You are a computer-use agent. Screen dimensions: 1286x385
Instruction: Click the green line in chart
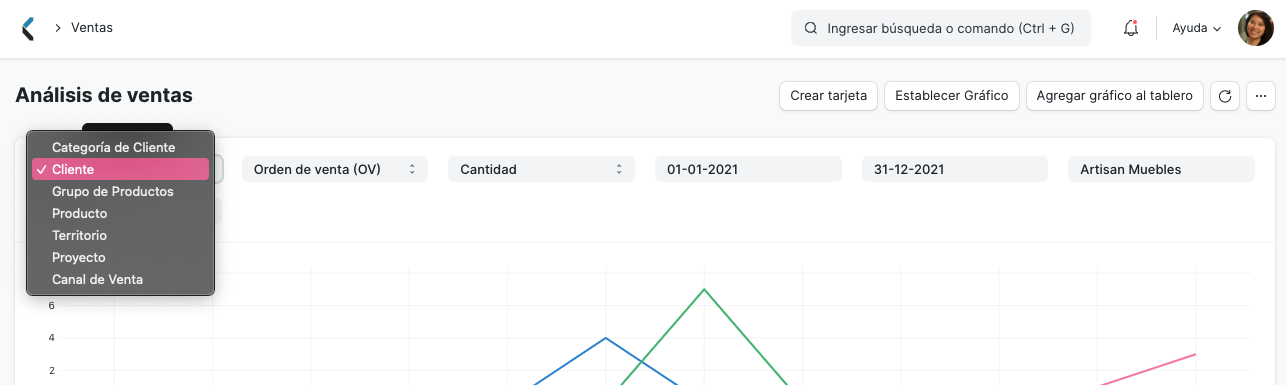[x=704, y=290]
